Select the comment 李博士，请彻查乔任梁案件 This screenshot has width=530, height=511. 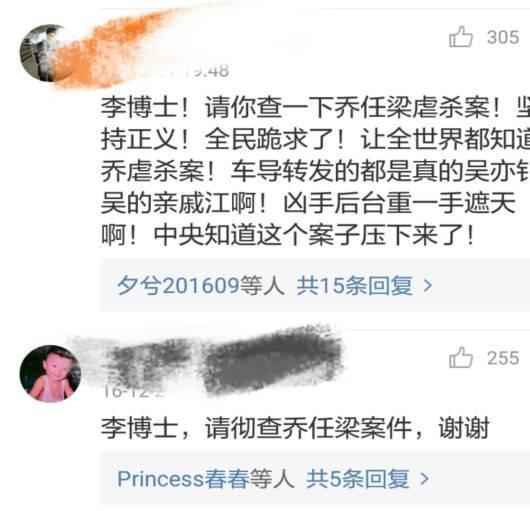[x=295, y=428]
